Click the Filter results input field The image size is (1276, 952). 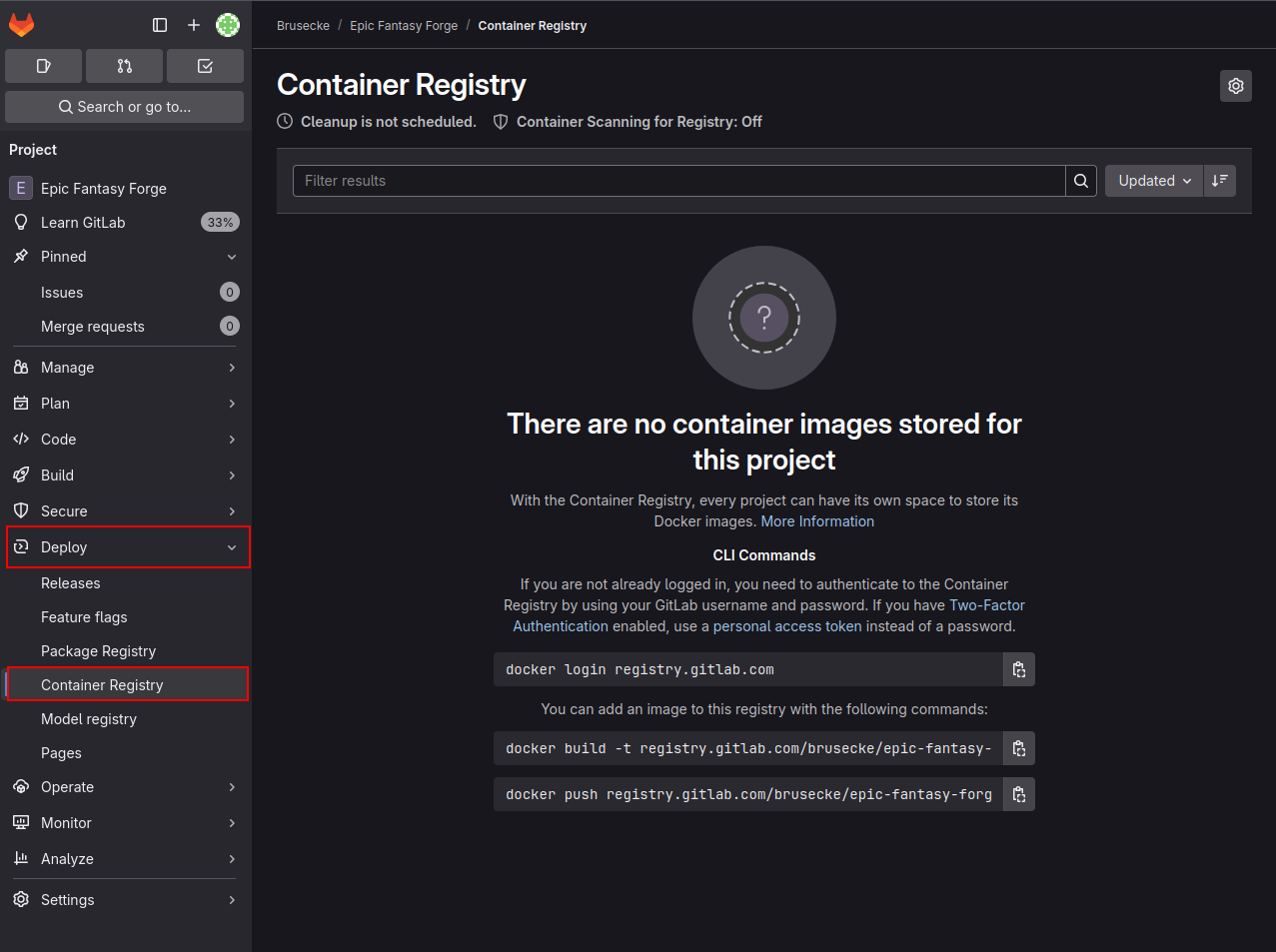coord(679,181)
